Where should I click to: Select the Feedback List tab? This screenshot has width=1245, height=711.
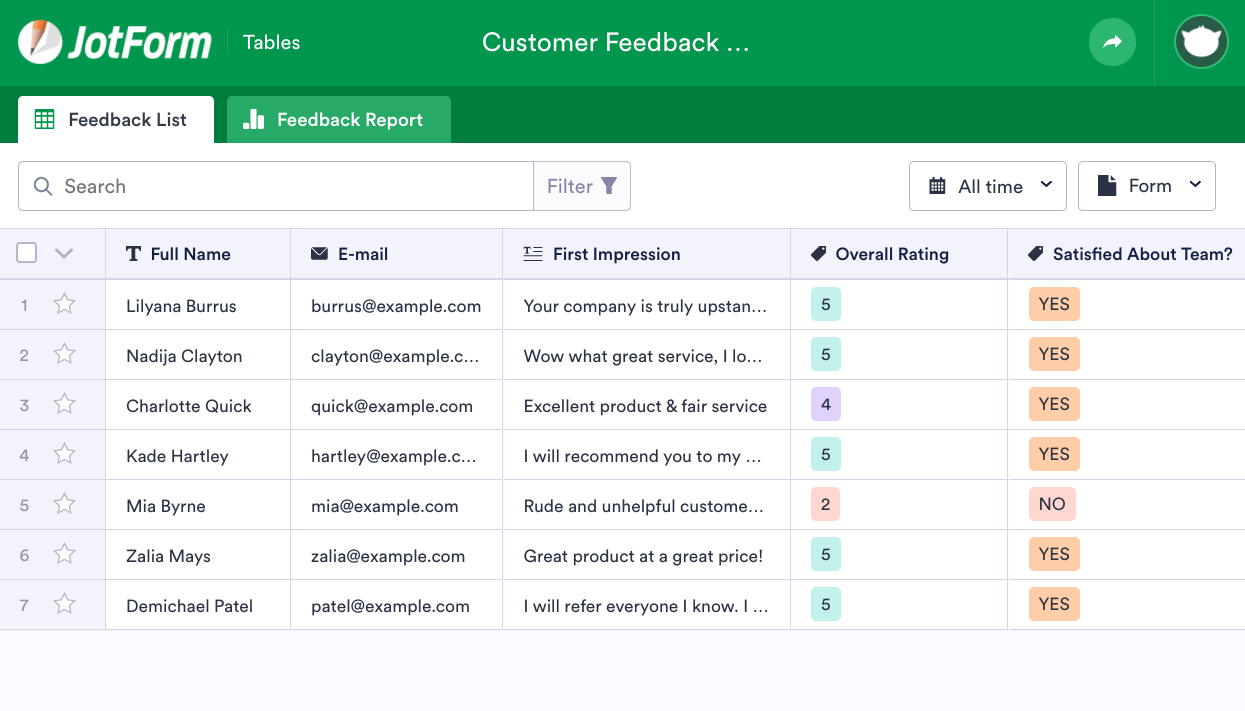(115, 119)
